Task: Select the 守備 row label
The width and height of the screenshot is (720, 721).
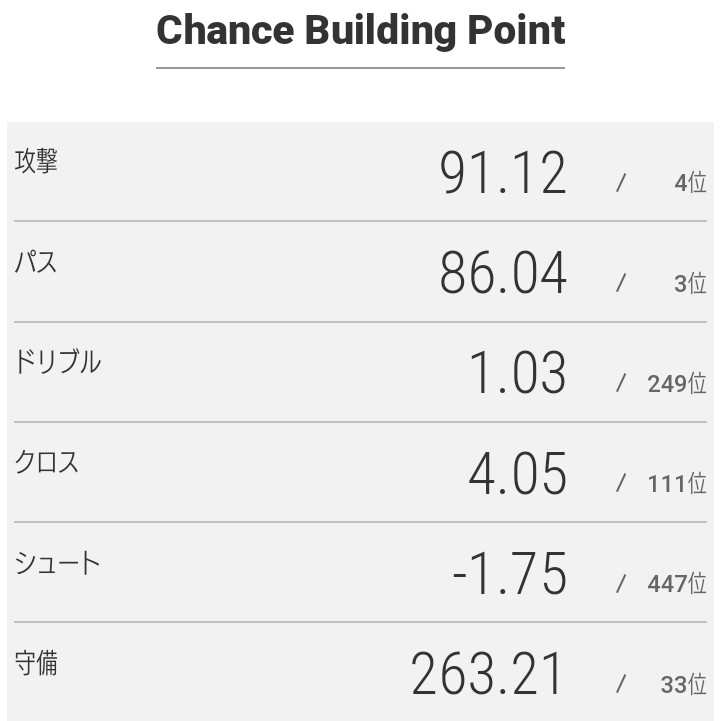Action: tap(36, 663)
